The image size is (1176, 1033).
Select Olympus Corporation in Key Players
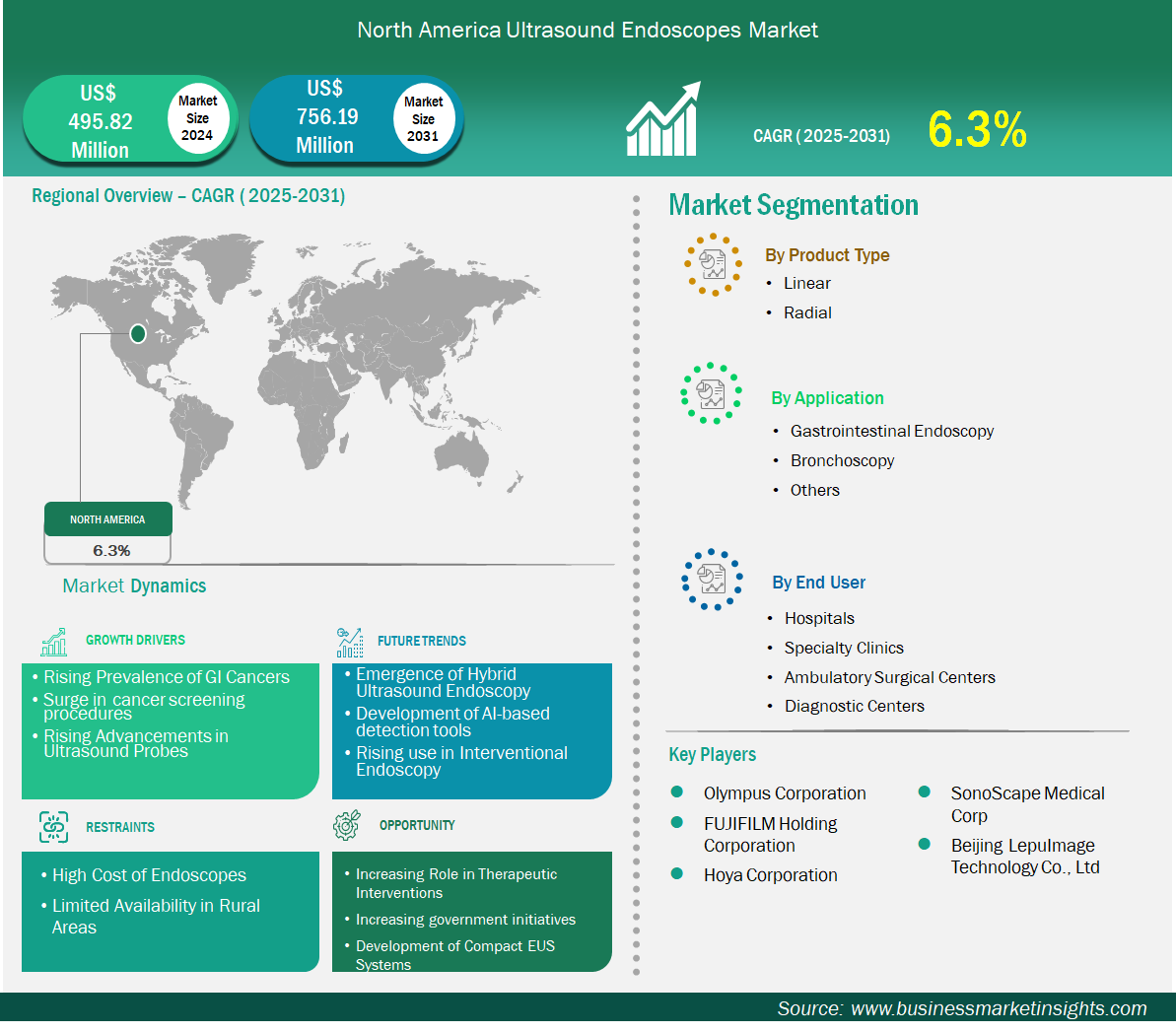[x=784, y=793]
